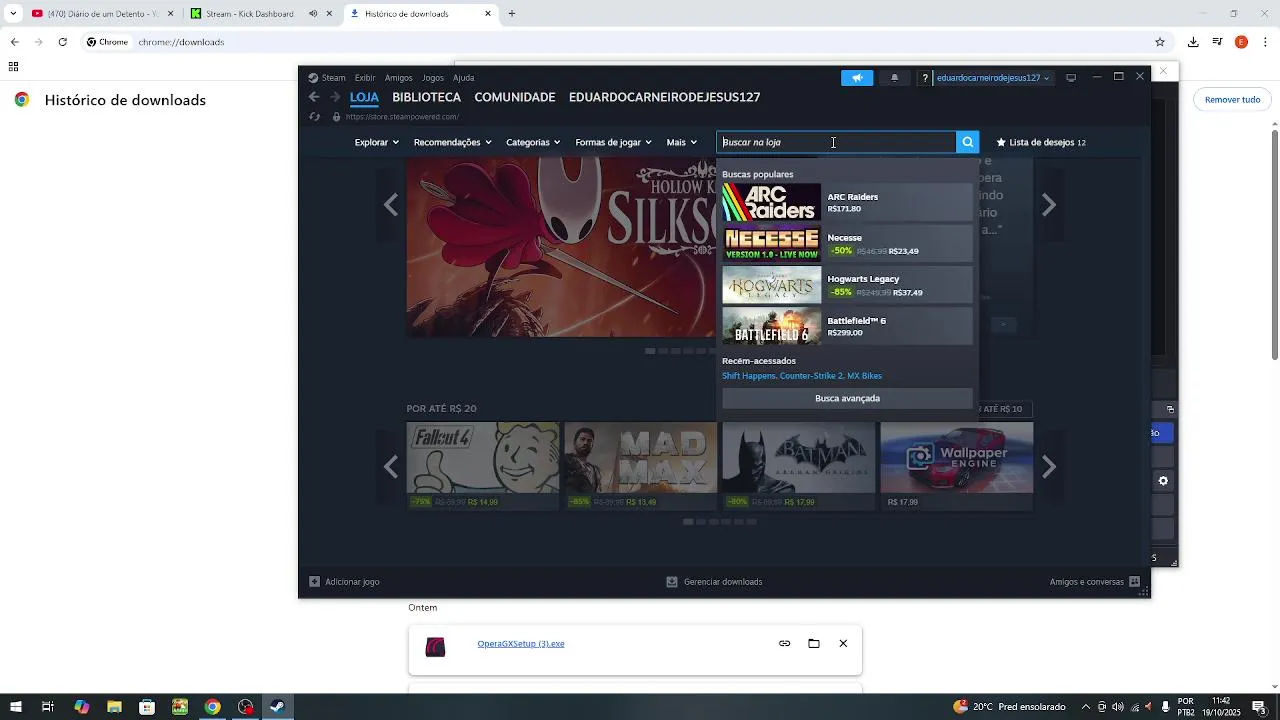Open OperaGXSetup (3).exe link
The height and width of the screenshot is (720, 1280).
point(521,644)
